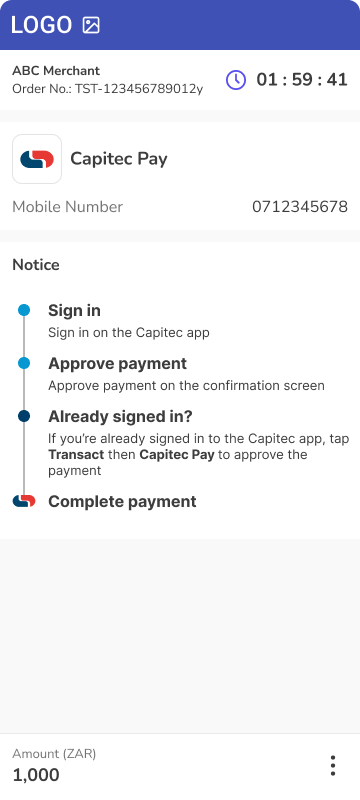This screenshot has width=360, height=800.
Task: Click the image placeholder icon beside LOGO
Action: click(x=91, y=25)
